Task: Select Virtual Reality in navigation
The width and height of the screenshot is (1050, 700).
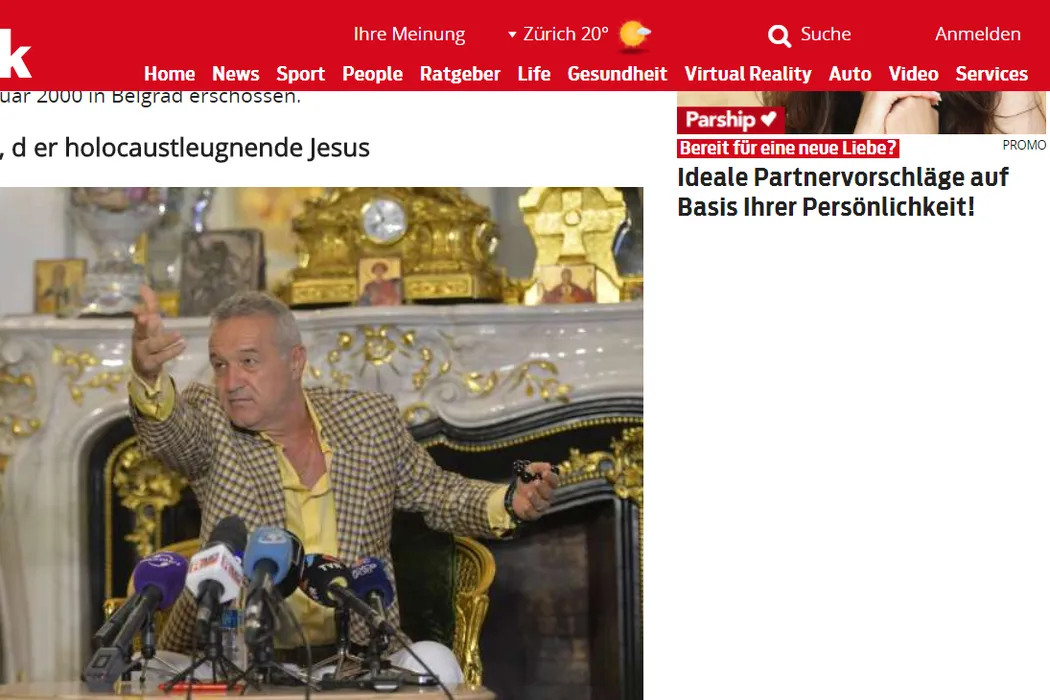Action: click(x=748, y=74)
